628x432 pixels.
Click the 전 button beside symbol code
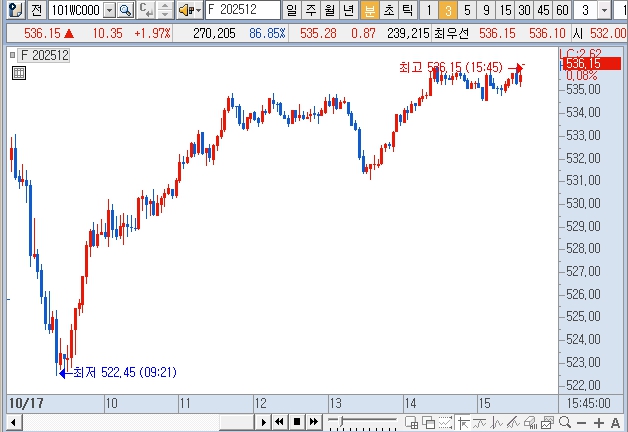point(36,10)
